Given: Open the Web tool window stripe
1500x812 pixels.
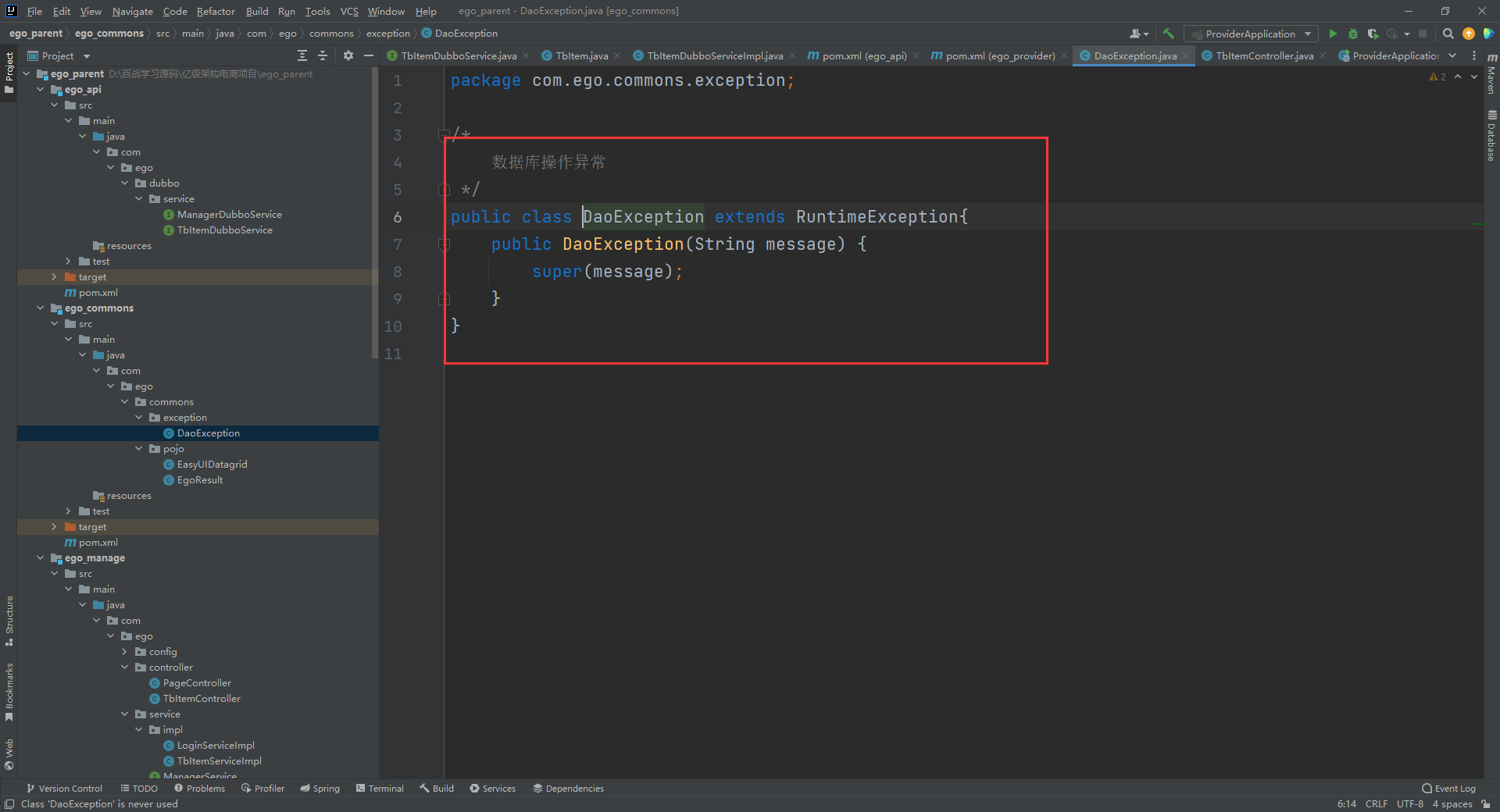Looking at the screenshot, I should (9, 753).
